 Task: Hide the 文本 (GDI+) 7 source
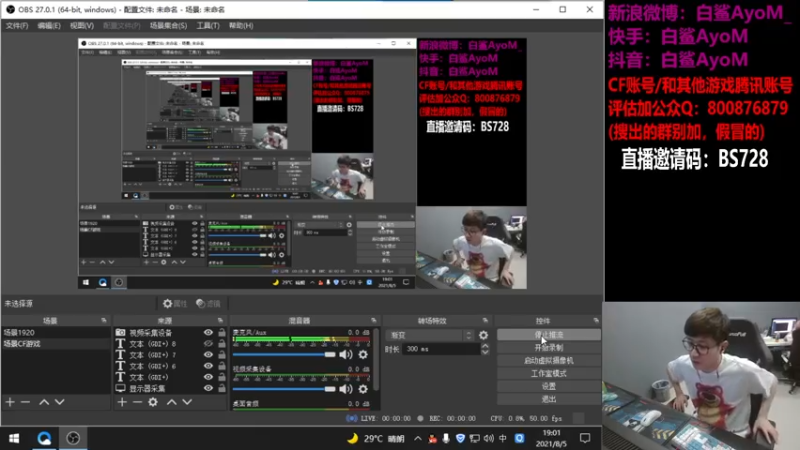coord(208,355)
